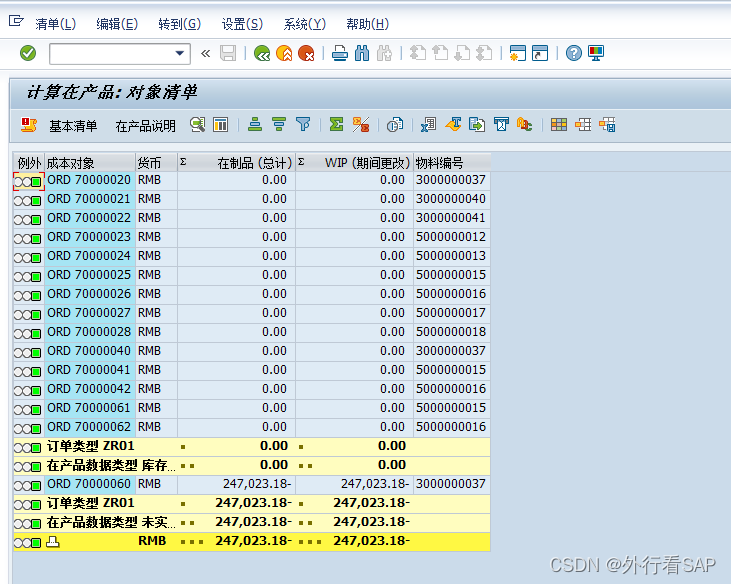Screen dimensions: 731x584
Task: Open the 系统(Y) menu
Action: point(304,24)
